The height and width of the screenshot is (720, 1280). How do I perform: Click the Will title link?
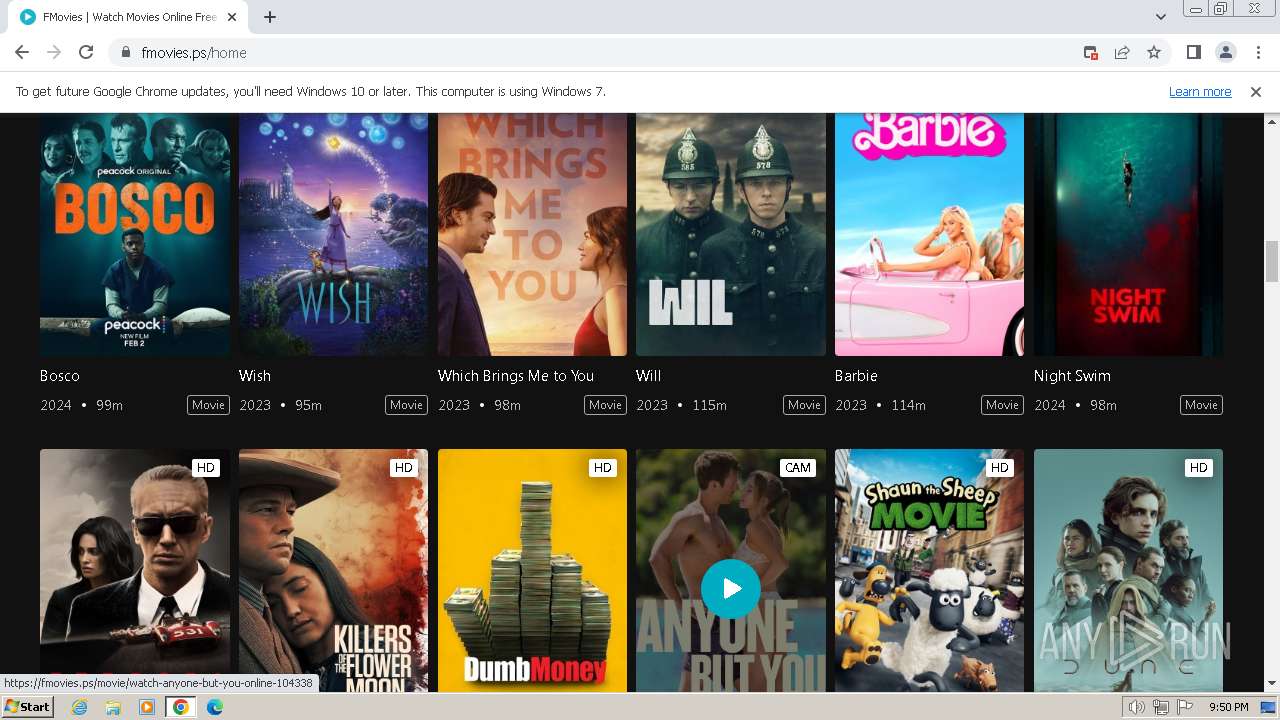[x=649, y=376]
